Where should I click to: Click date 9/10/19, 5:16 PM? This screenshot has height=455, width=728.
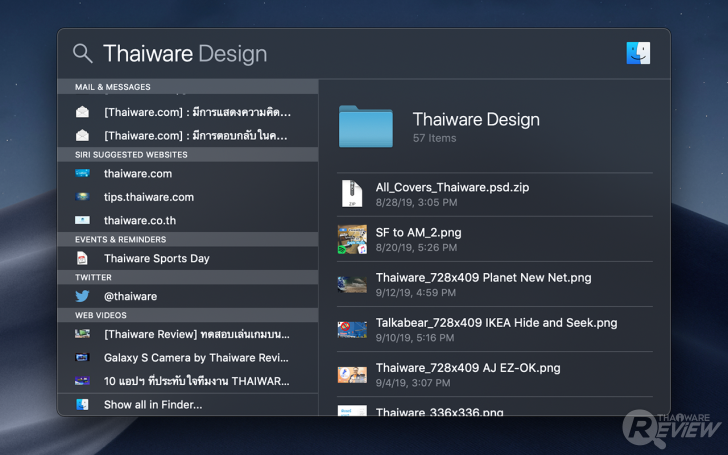tap(415, 338)
